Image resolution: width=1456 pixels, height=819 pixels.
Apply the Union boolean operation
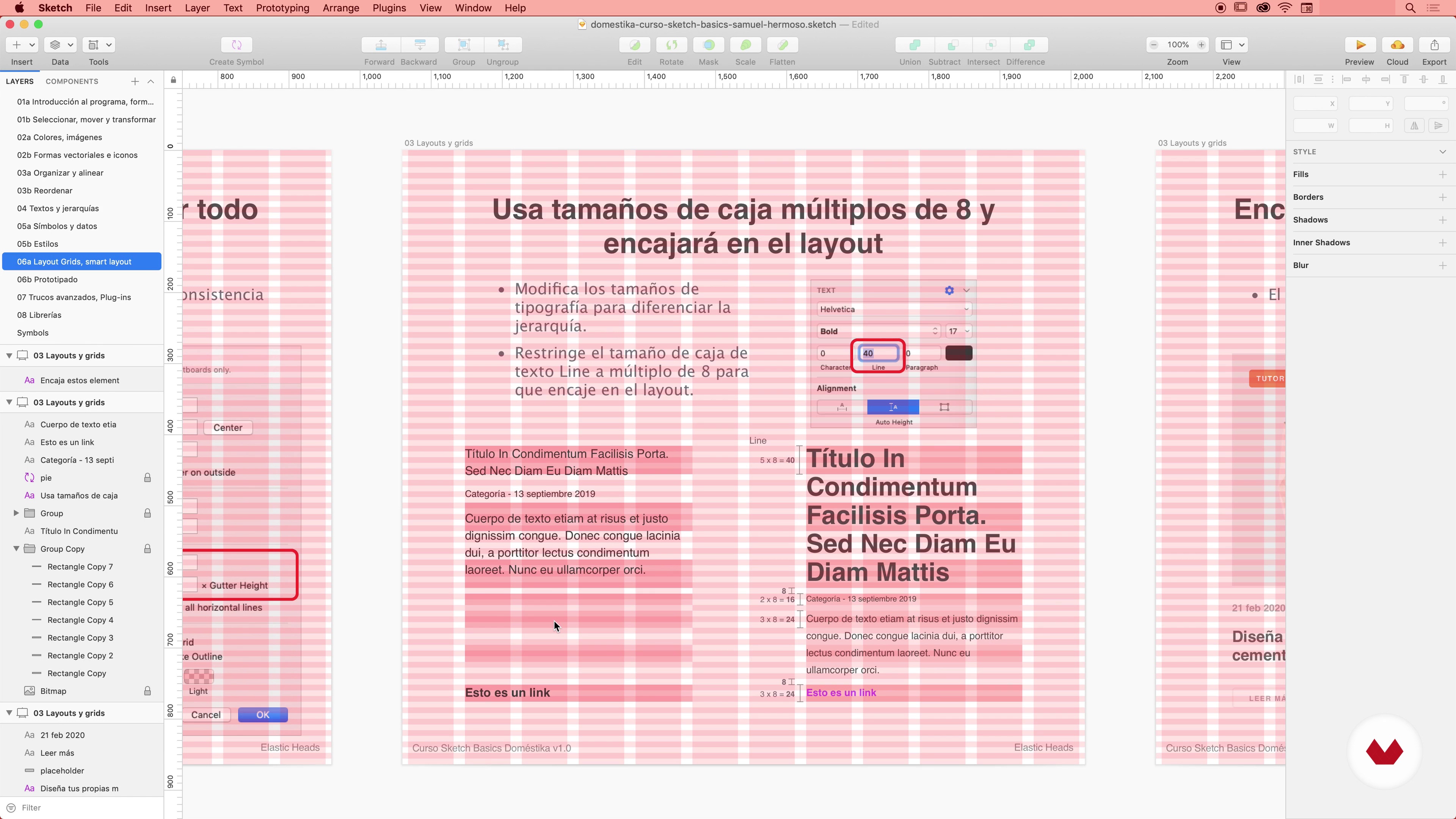coord(915,45)
